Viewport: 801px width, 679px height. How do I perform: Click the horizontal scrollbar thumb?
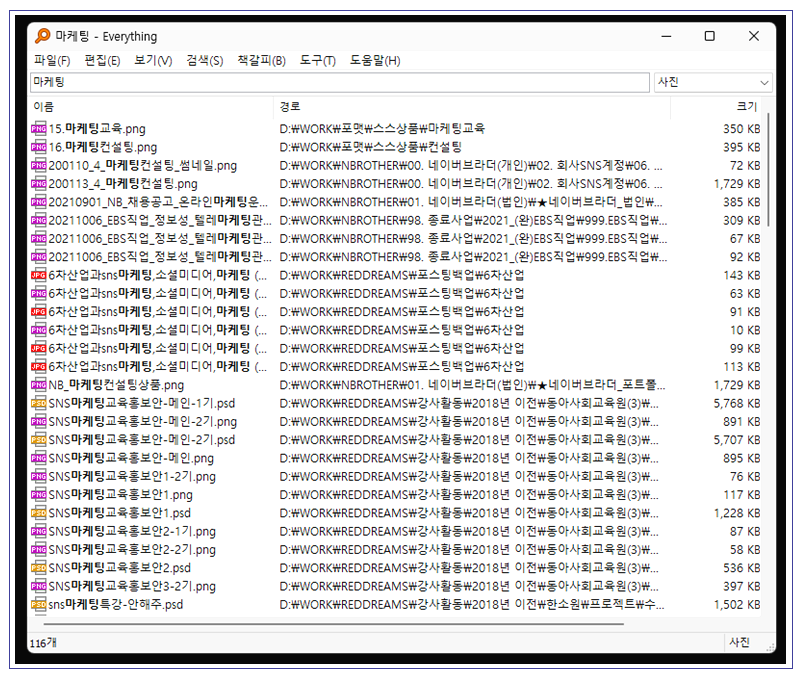(334, 624)
